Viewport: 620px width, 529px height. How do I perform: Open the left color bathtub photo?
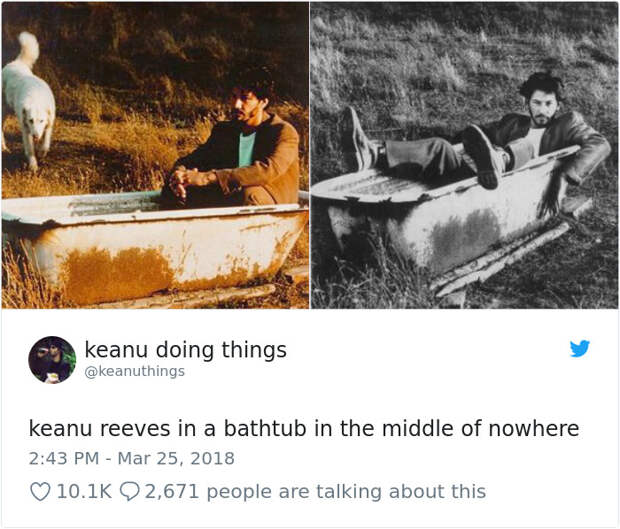coord(155,155)
